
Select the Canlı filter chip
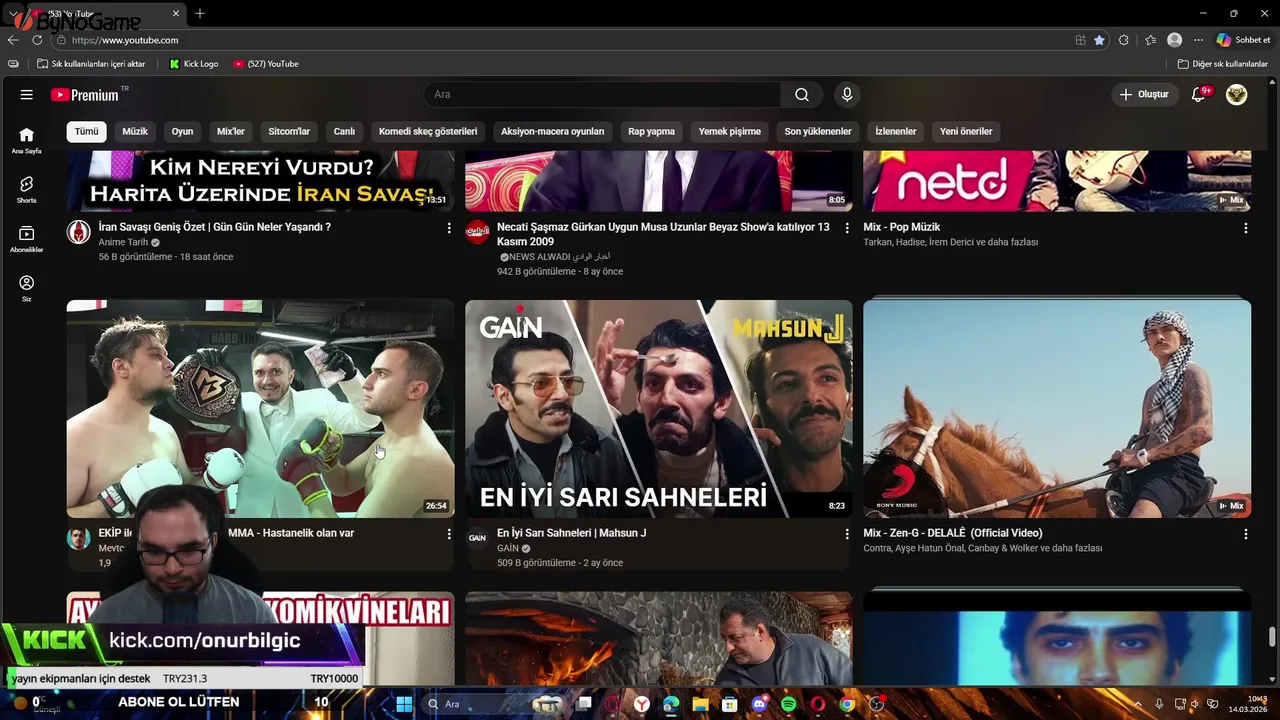344,131
